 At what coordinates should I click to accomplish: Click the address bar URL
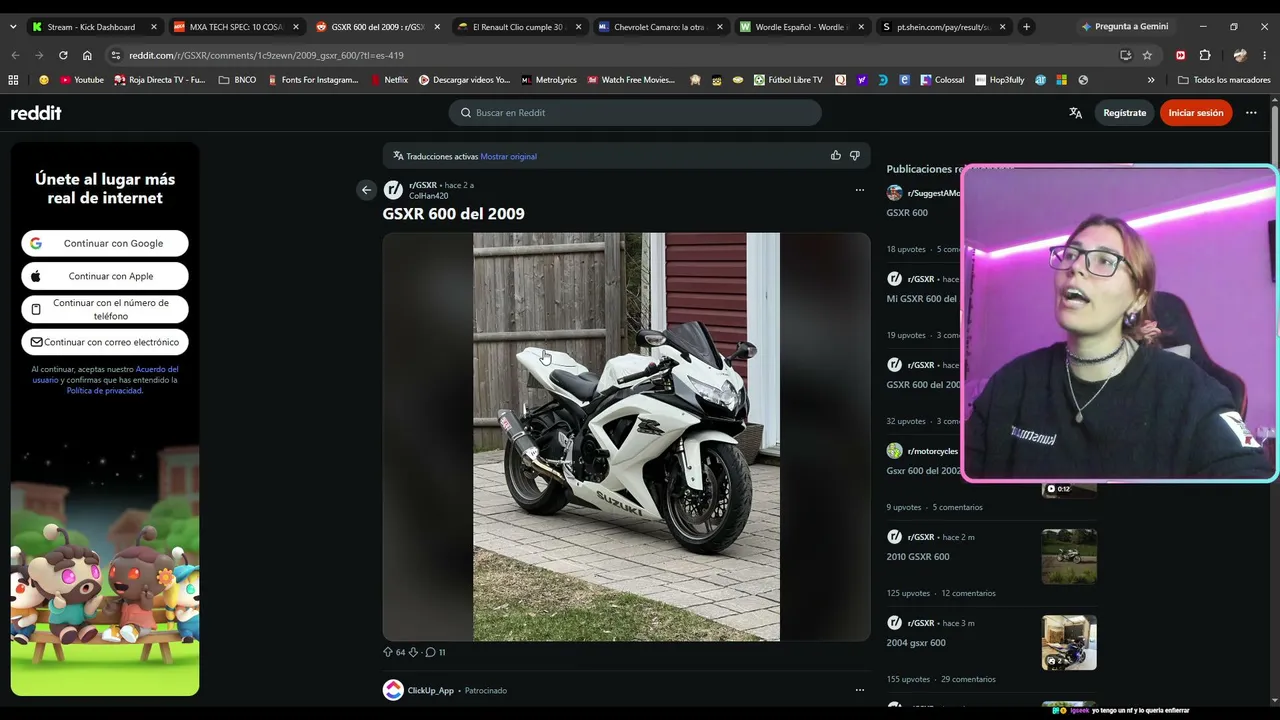click(x=266, y=55)
